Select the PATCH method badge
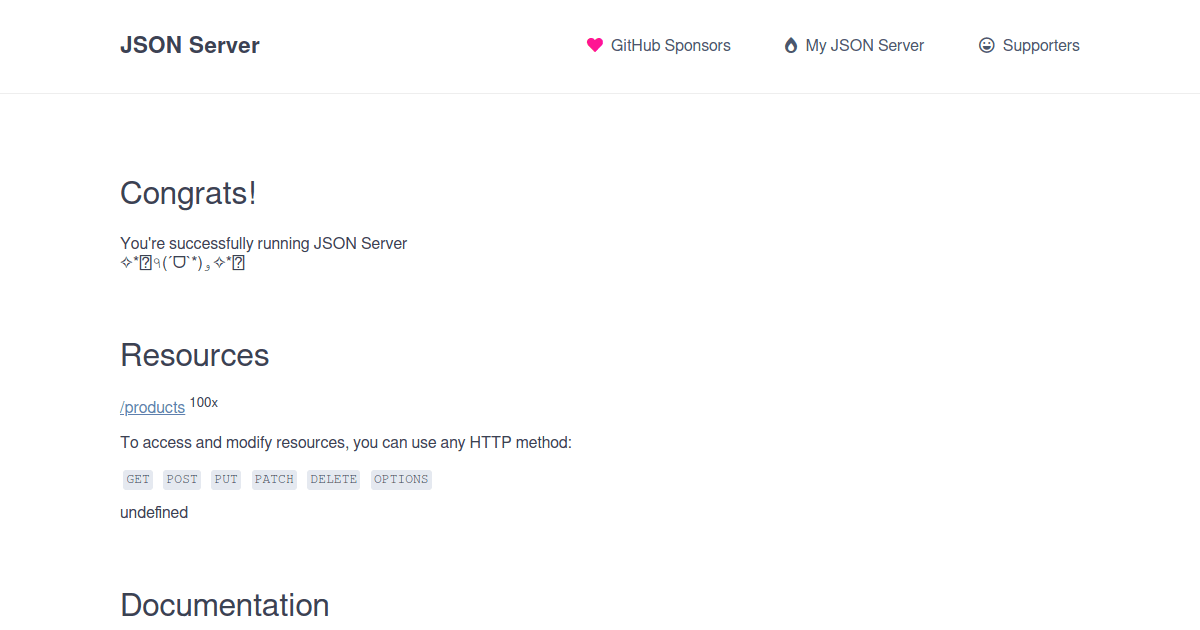Viewport: 1200px width, 630px height. coord(273,479)
